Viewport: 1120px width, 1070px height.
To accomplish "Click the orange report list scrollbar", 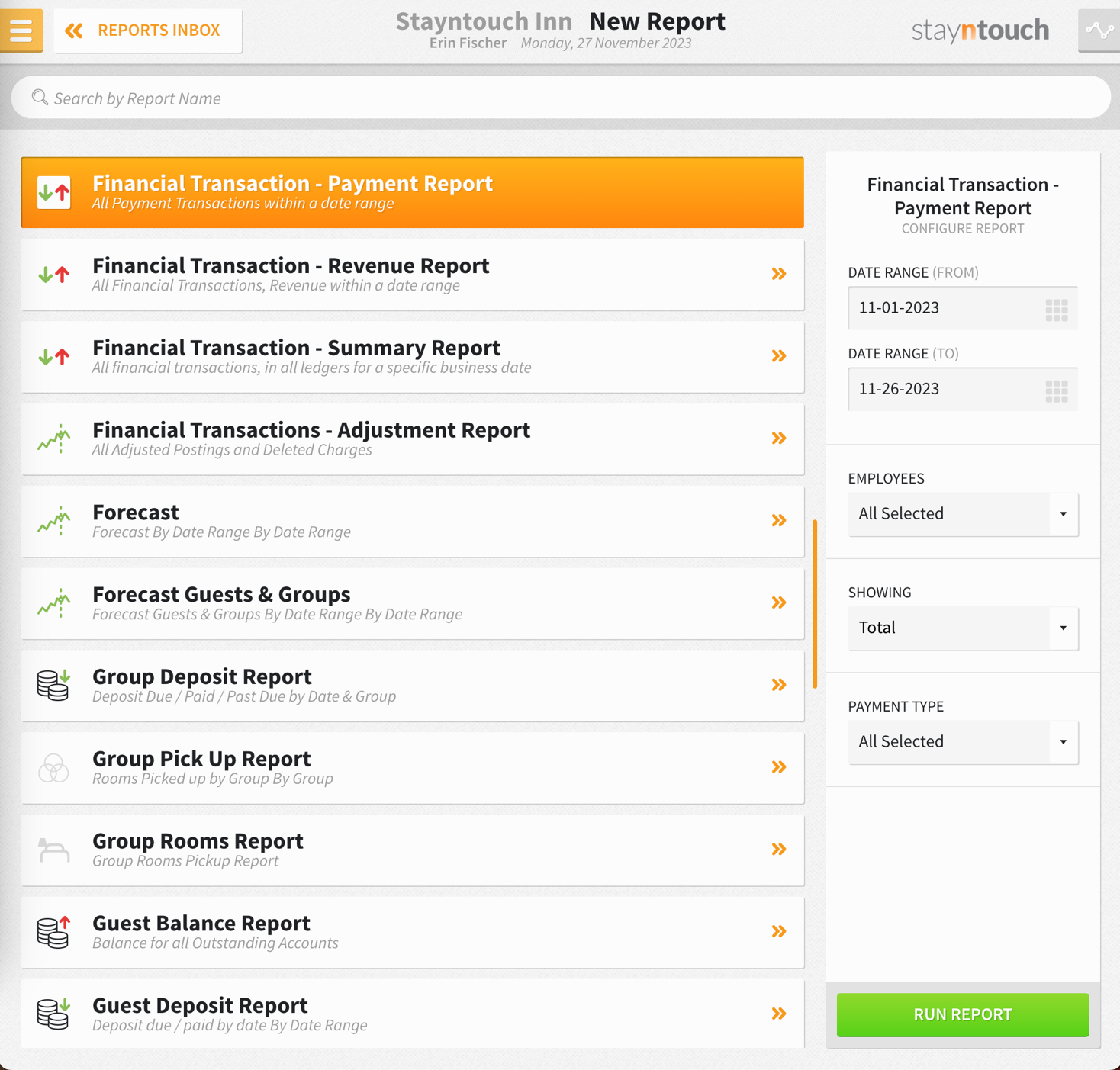I will click(x=815, y=604).
